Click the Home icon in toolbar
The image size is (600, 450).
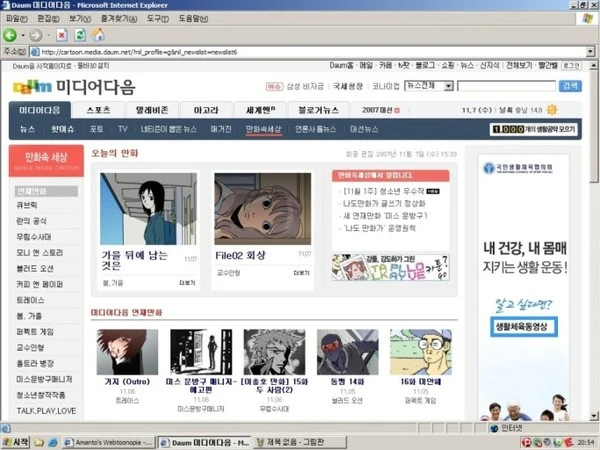click(x=98, y=35)
